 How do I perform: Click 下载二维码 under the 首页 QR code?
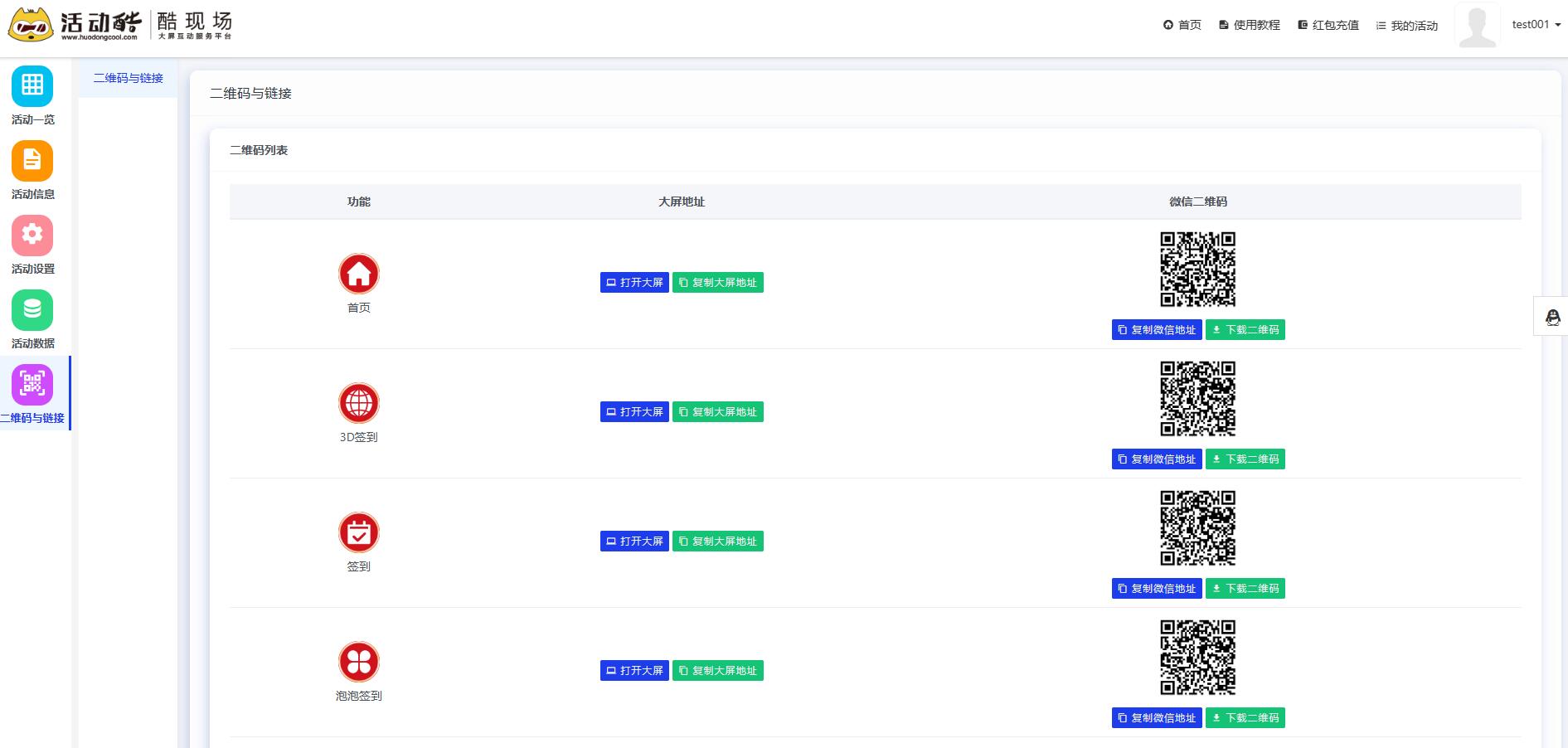[1245, 330]
